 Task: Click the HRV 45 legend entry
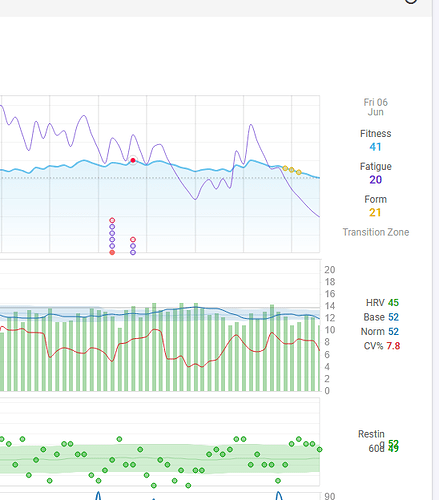382,303
